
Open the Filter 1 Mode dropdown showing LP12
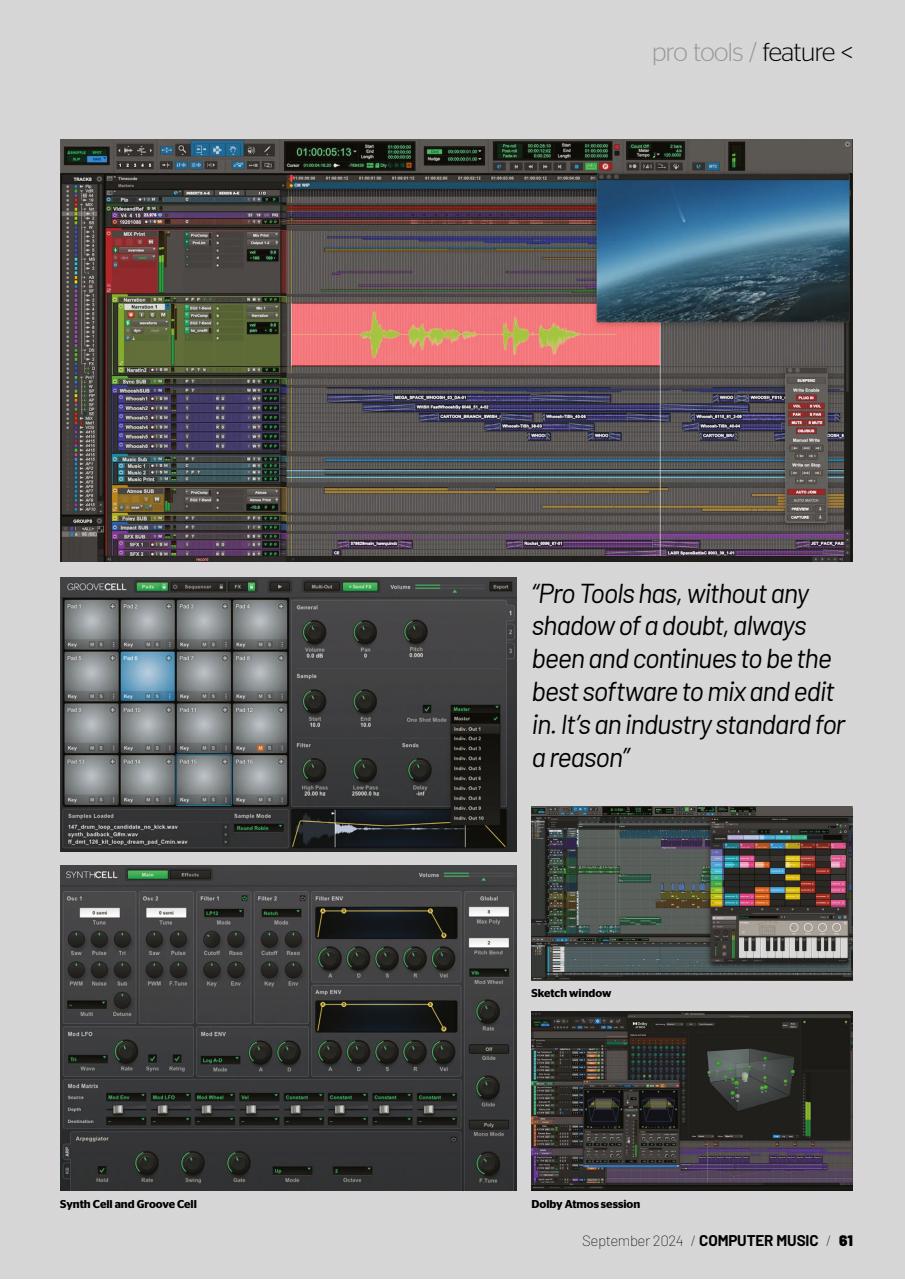pos(222,915)
